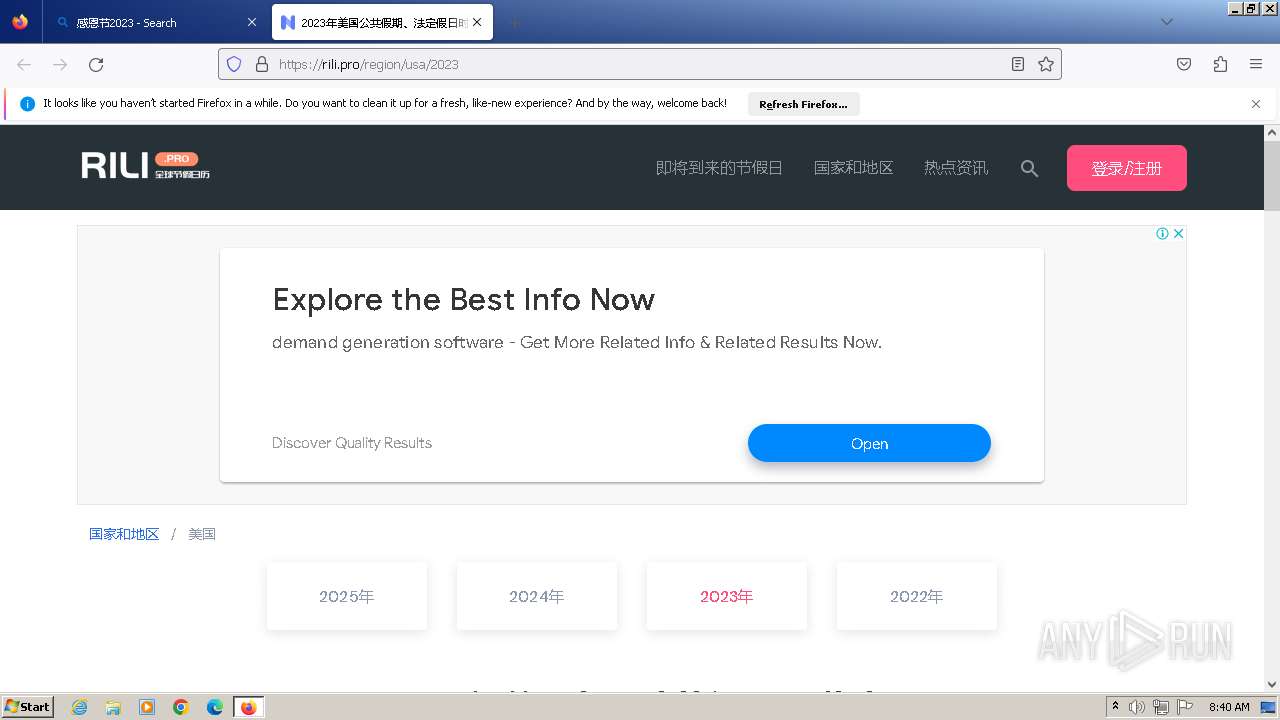Select the 2022年 year card
Image resolution: width=1280 pixels, height=720 pixels.
pos(916,596)
